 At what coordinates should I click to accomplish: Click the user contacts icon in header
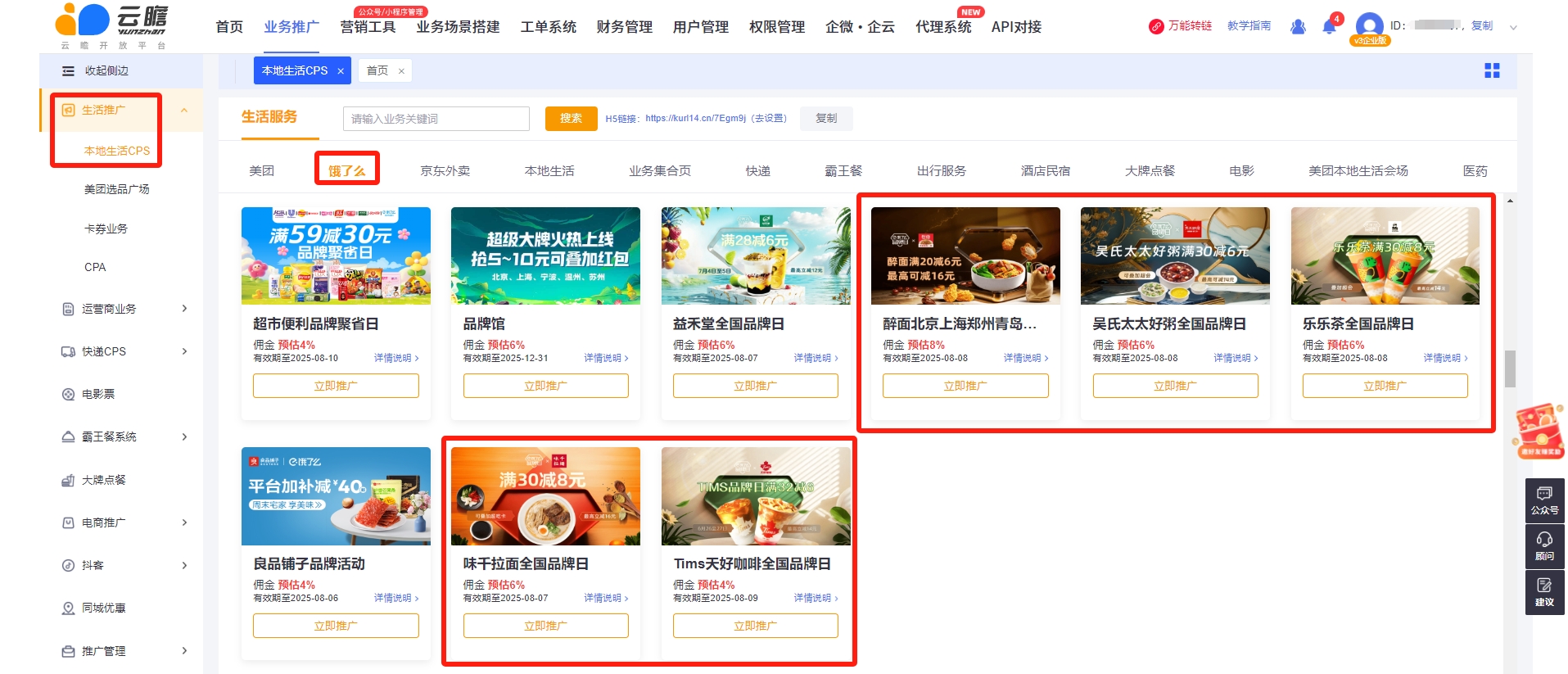(x=1298, y=27)
